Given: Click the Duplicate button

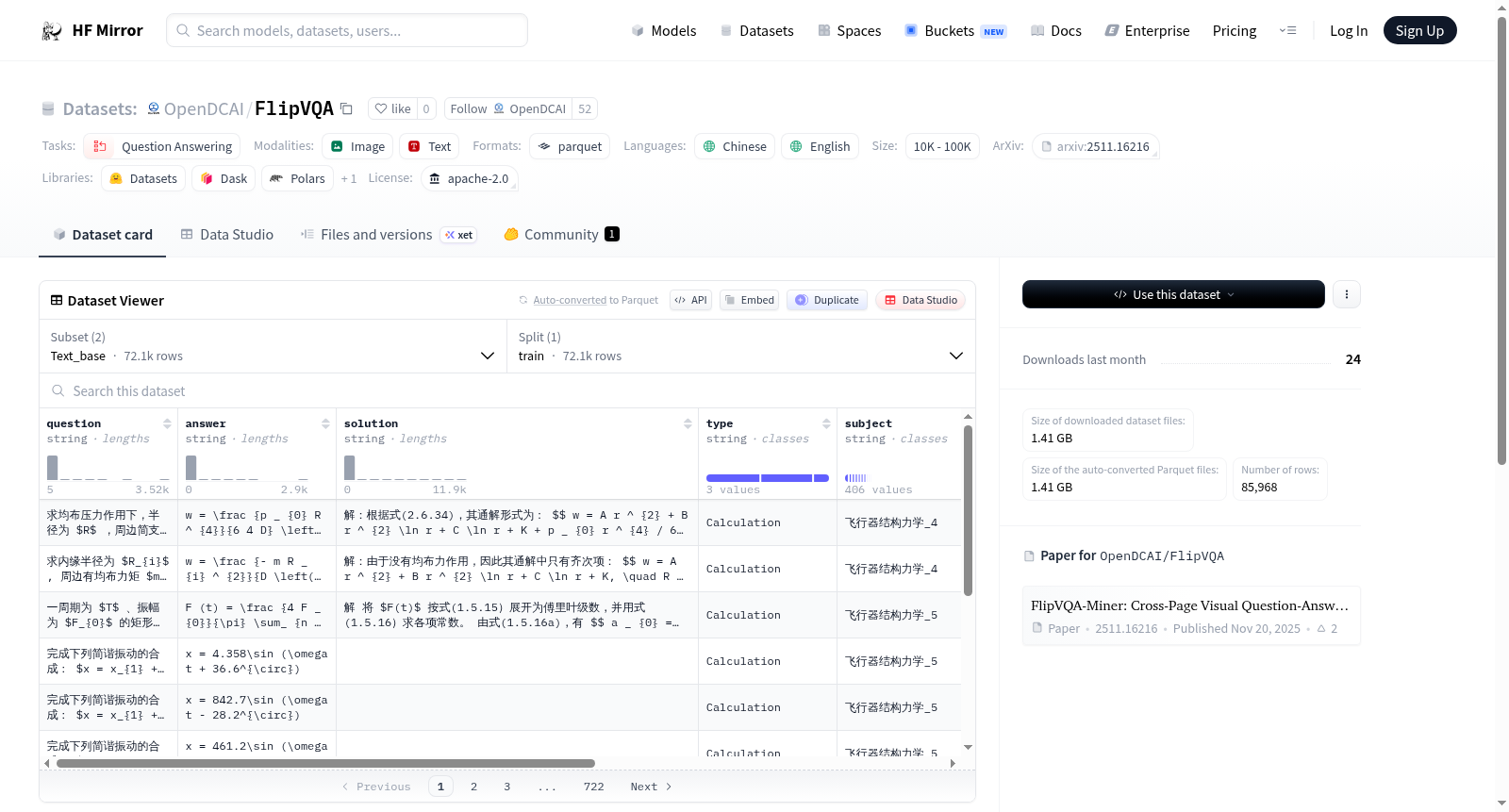Looking at the screenshot, I should [827, 300].
